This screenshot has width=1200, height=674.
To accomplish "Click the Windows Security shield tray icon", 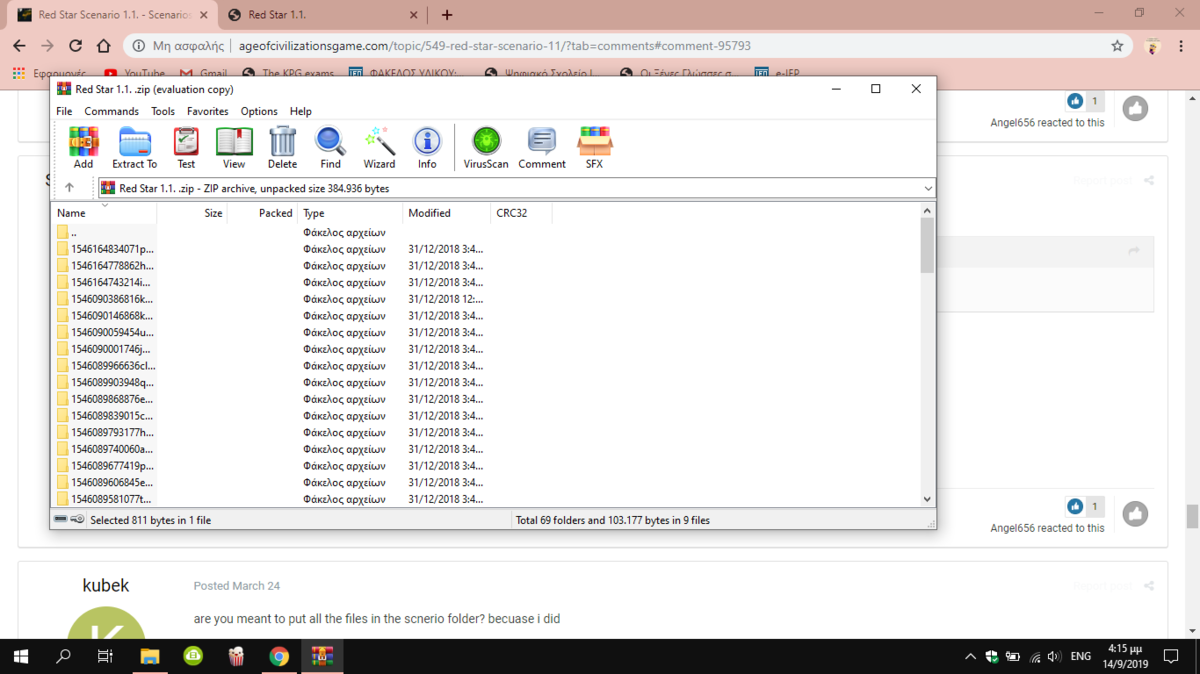I will tap(991, 657).
